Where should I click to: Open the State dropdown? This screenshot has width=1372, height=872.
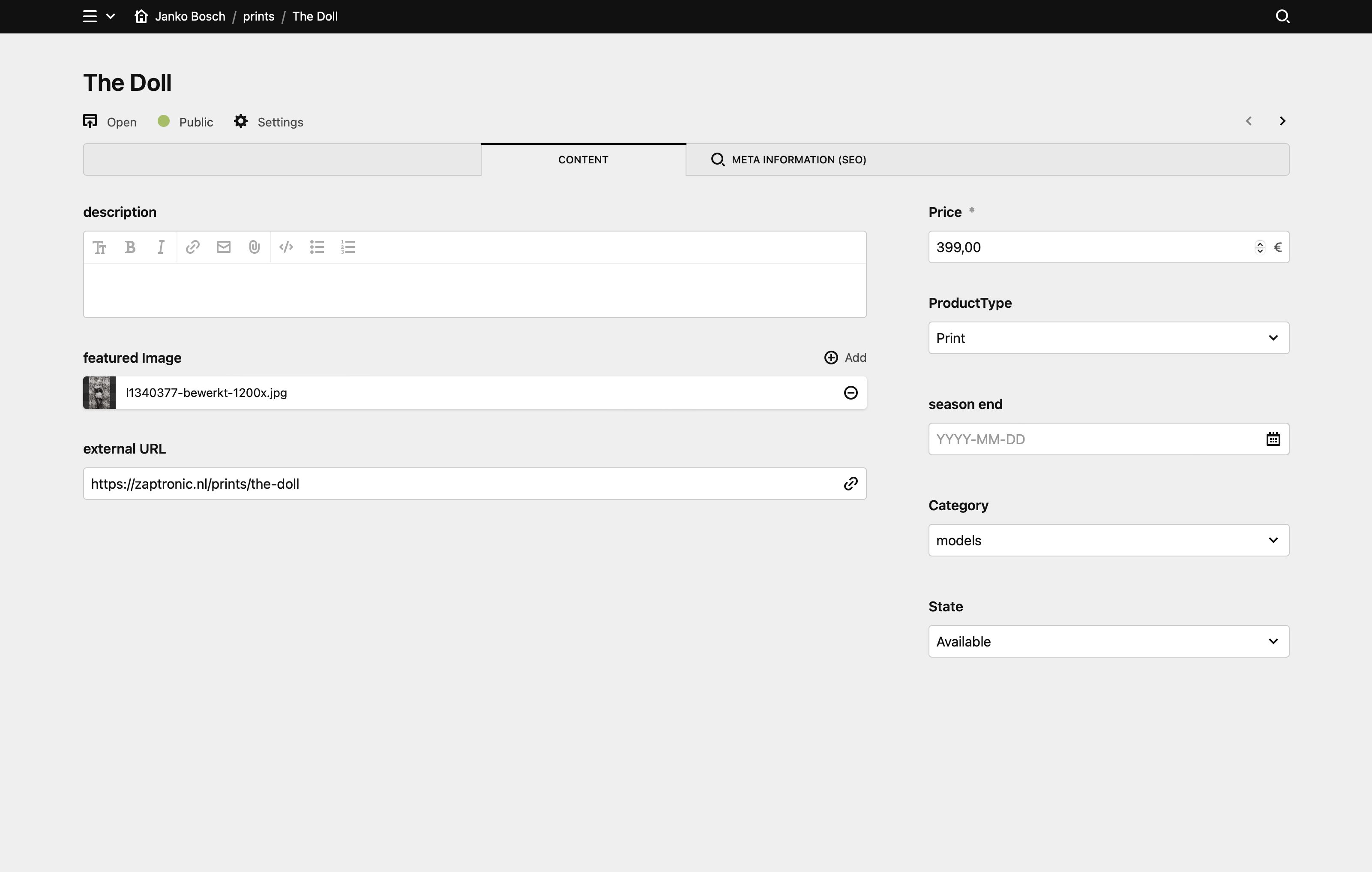pos(1109,642)
